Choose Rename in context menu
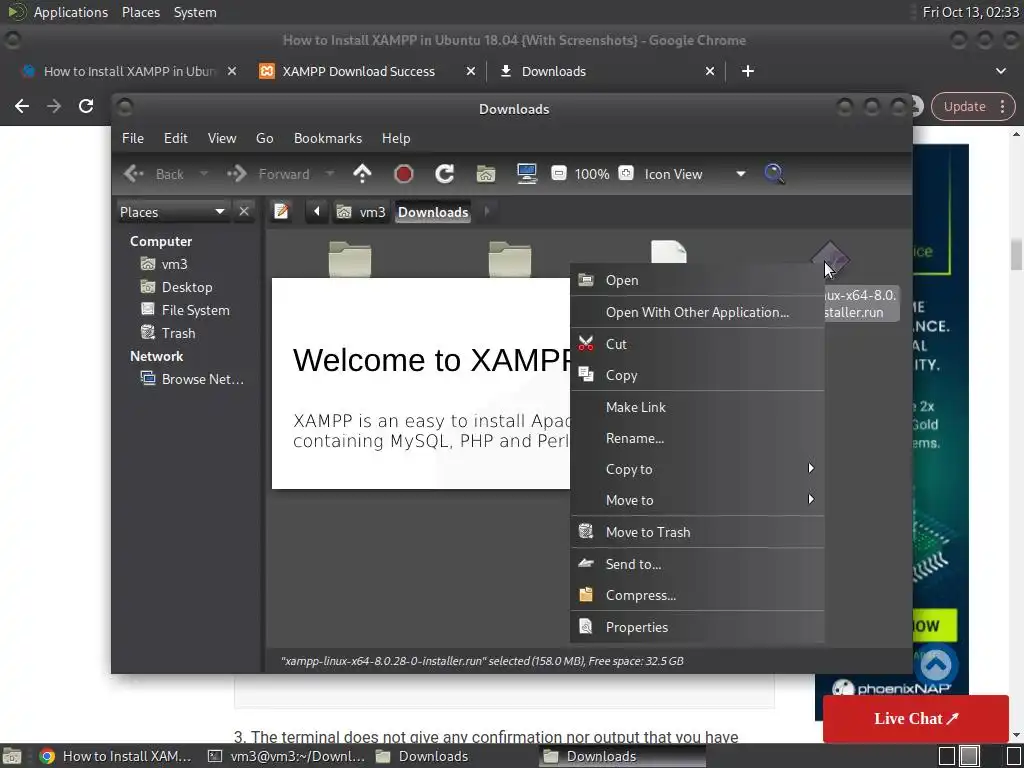1024x768 pixels. pos(697,438)
